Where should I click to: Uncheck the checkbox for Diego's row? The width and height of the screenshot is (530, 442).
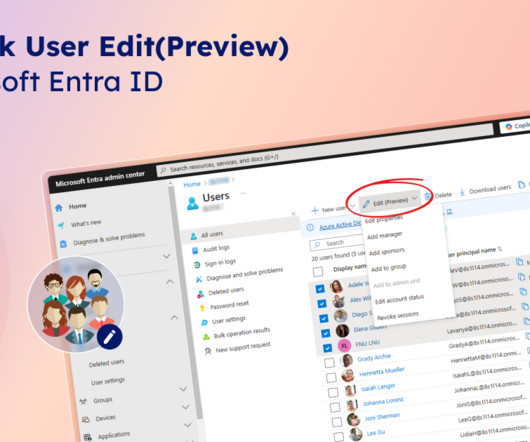click(x=323, y=318)
